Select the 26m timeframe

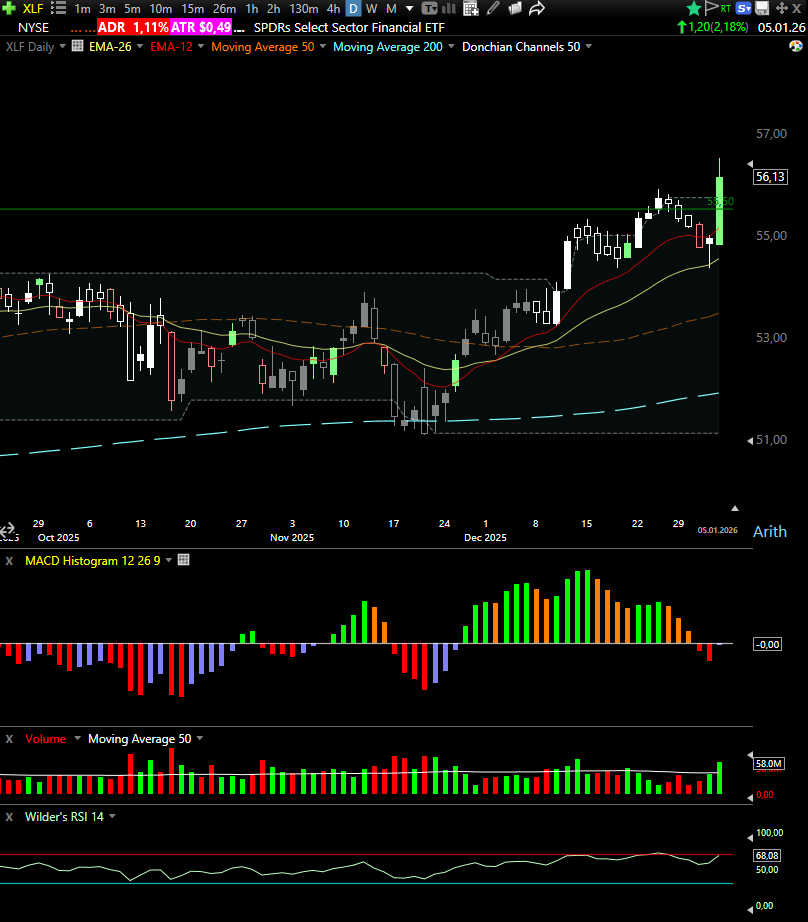pos(225,9)
